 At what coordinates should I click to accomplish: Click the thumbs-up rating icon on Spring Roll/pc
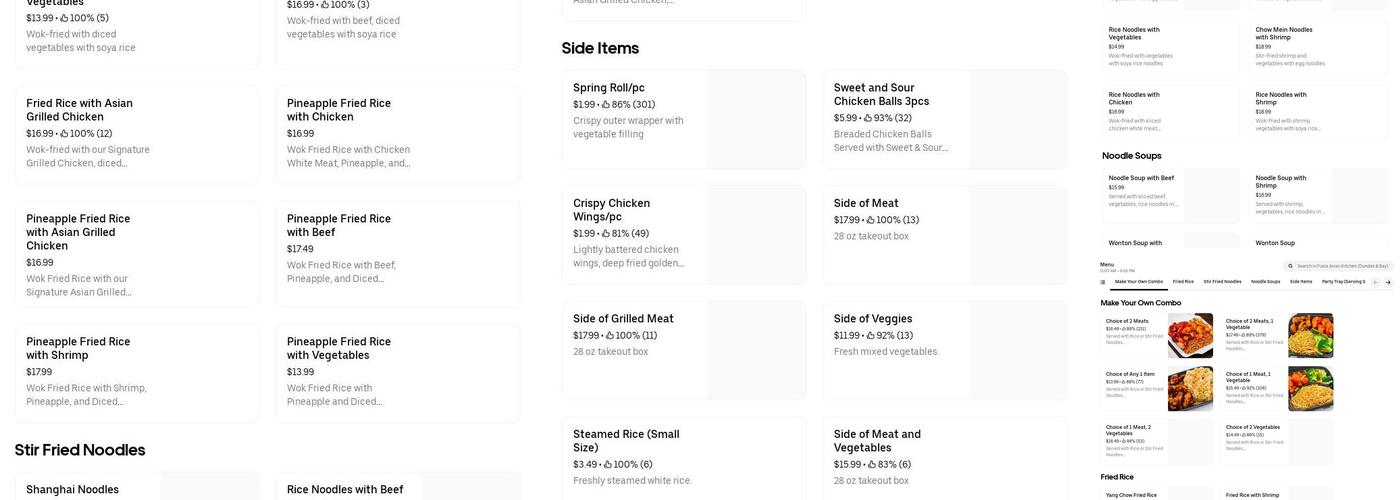pyautogui.click(x=604, y=104)
